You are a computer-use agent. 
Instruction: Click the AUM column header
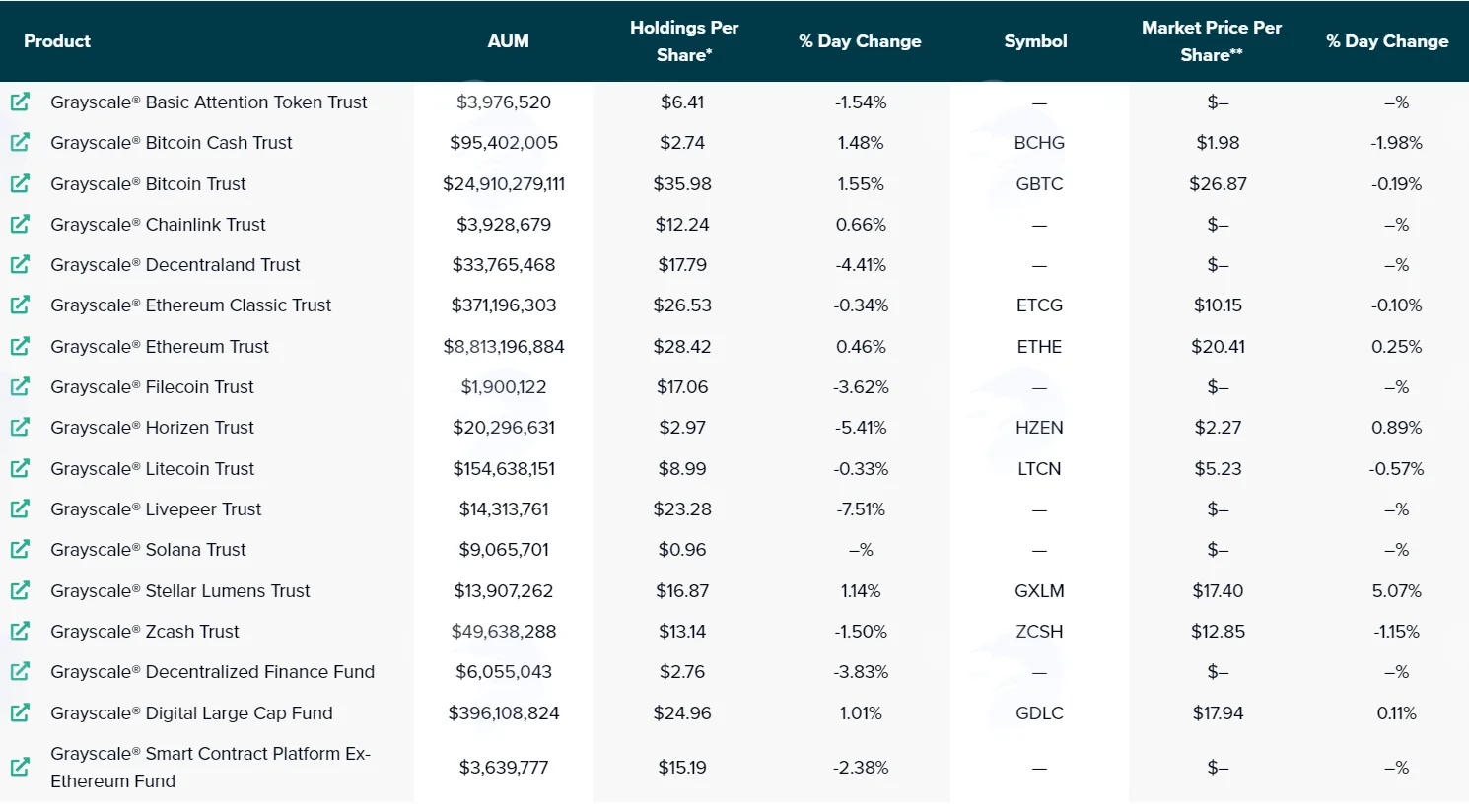click(x=508, y=41)
